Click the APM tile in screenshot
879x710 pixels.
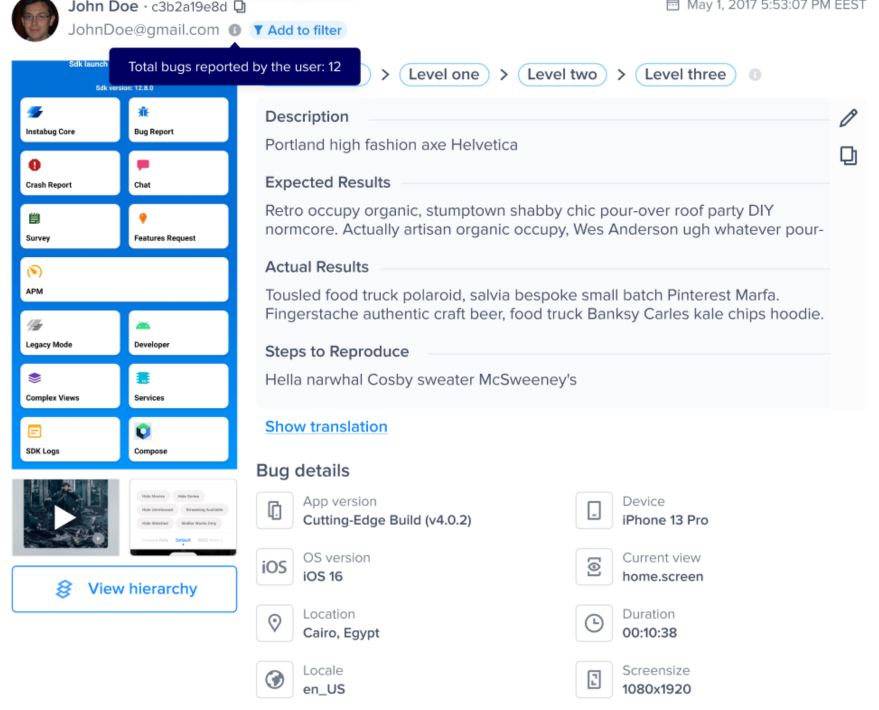click(124, 279)
